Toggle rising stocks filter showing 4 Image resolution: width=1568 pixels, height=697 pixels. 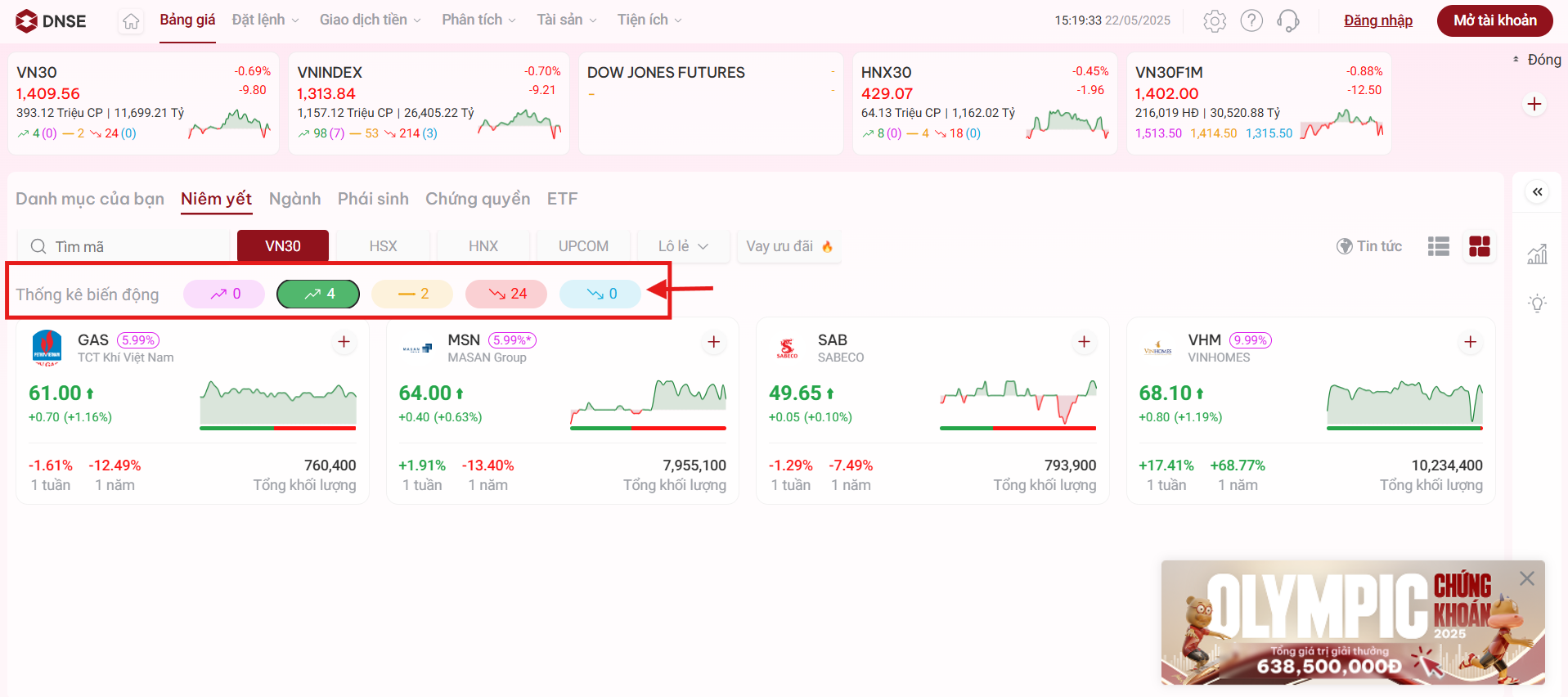318,294
